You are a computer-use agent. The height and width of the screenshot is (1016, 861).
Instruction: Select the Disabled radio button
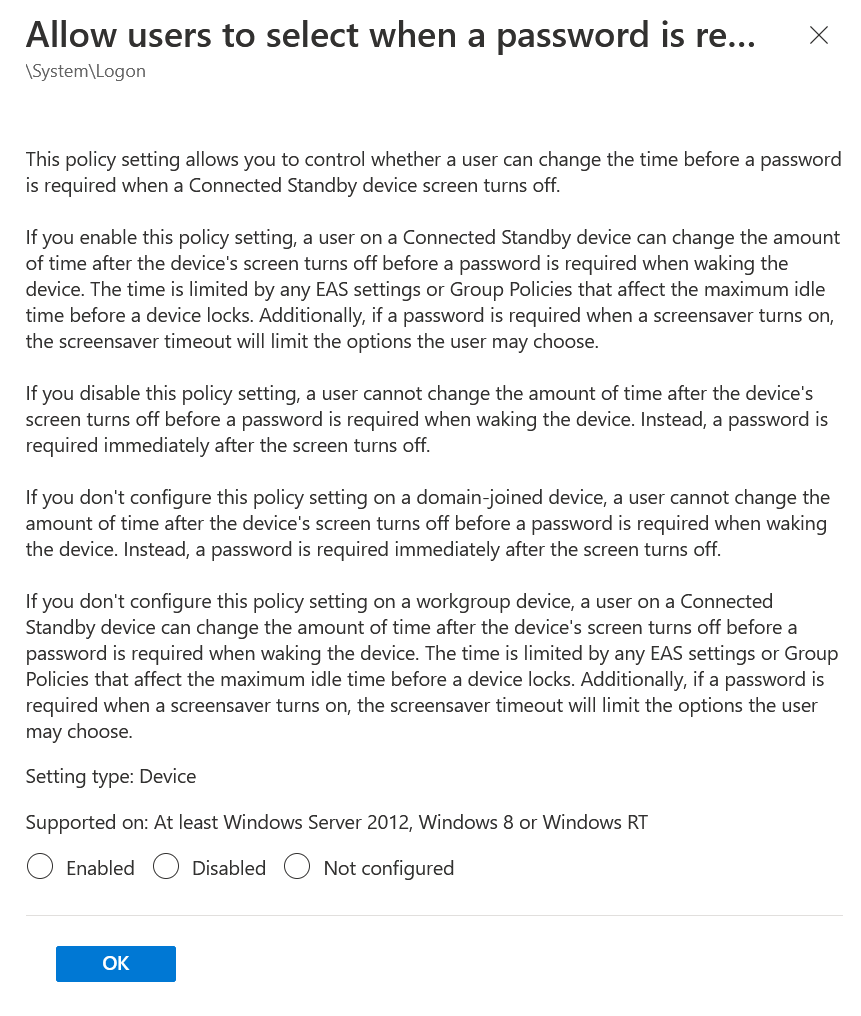[x=166, y=867]
